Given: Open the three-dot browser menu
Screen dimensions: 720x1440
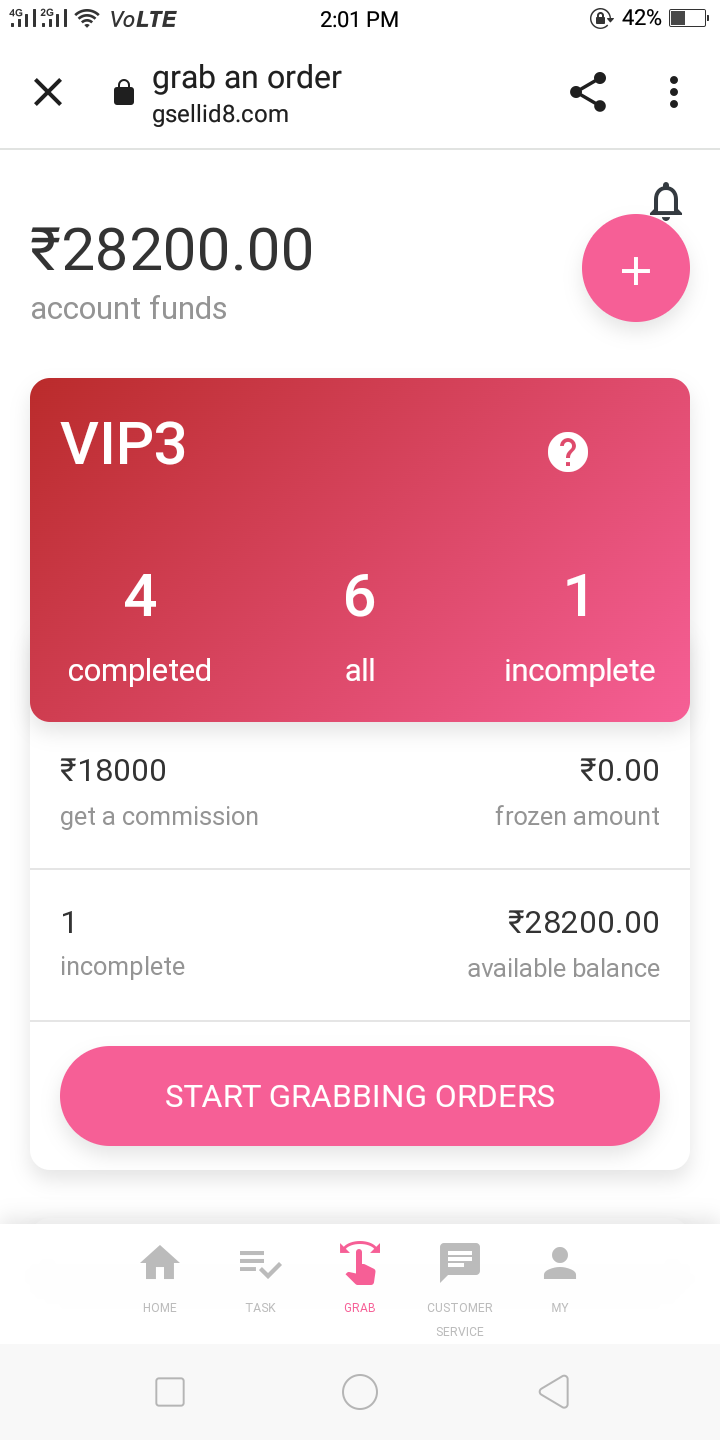Looking at the screenshot, I should [x=674, y=92].
